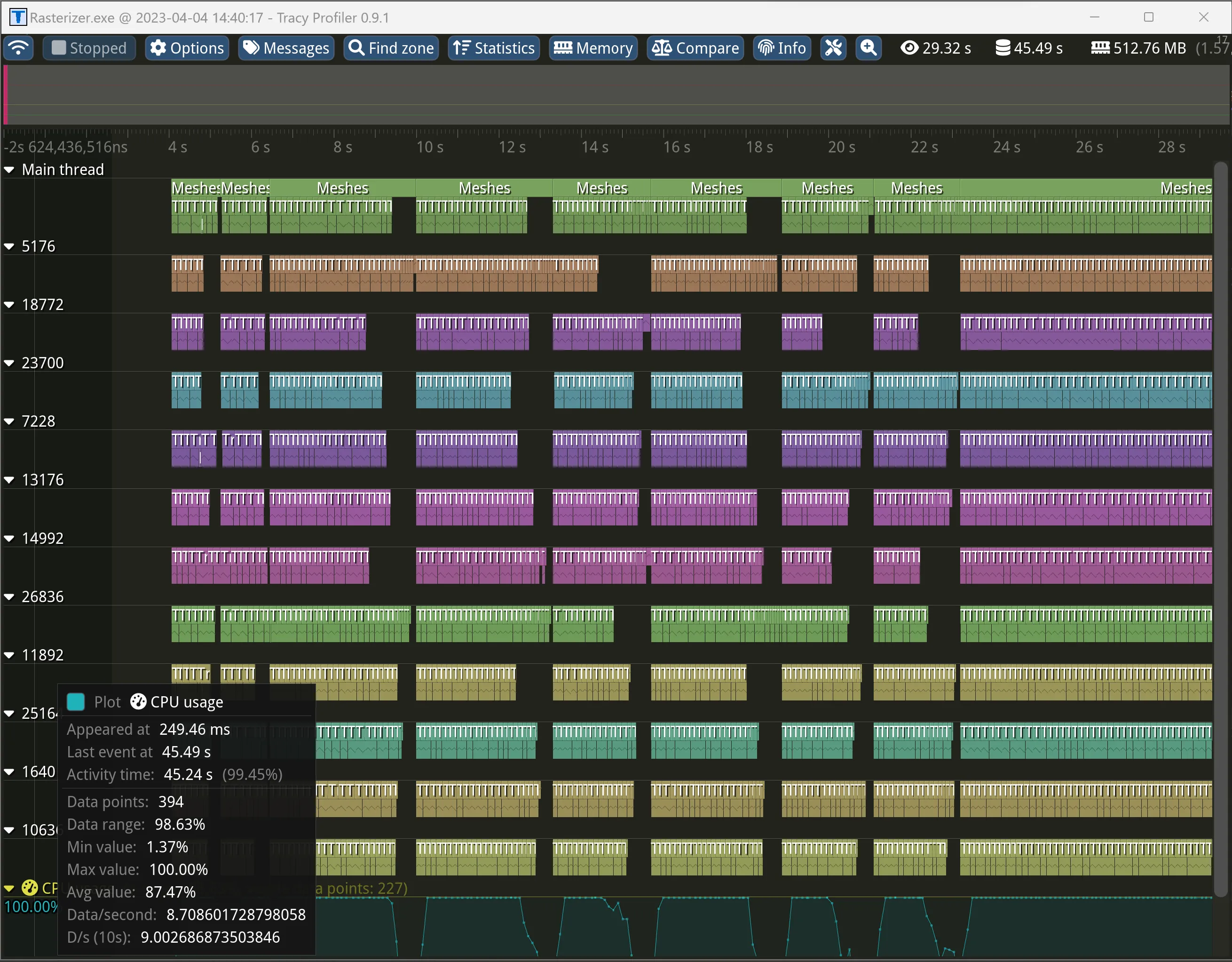Open the Messages window

click(x=286, y=48)
